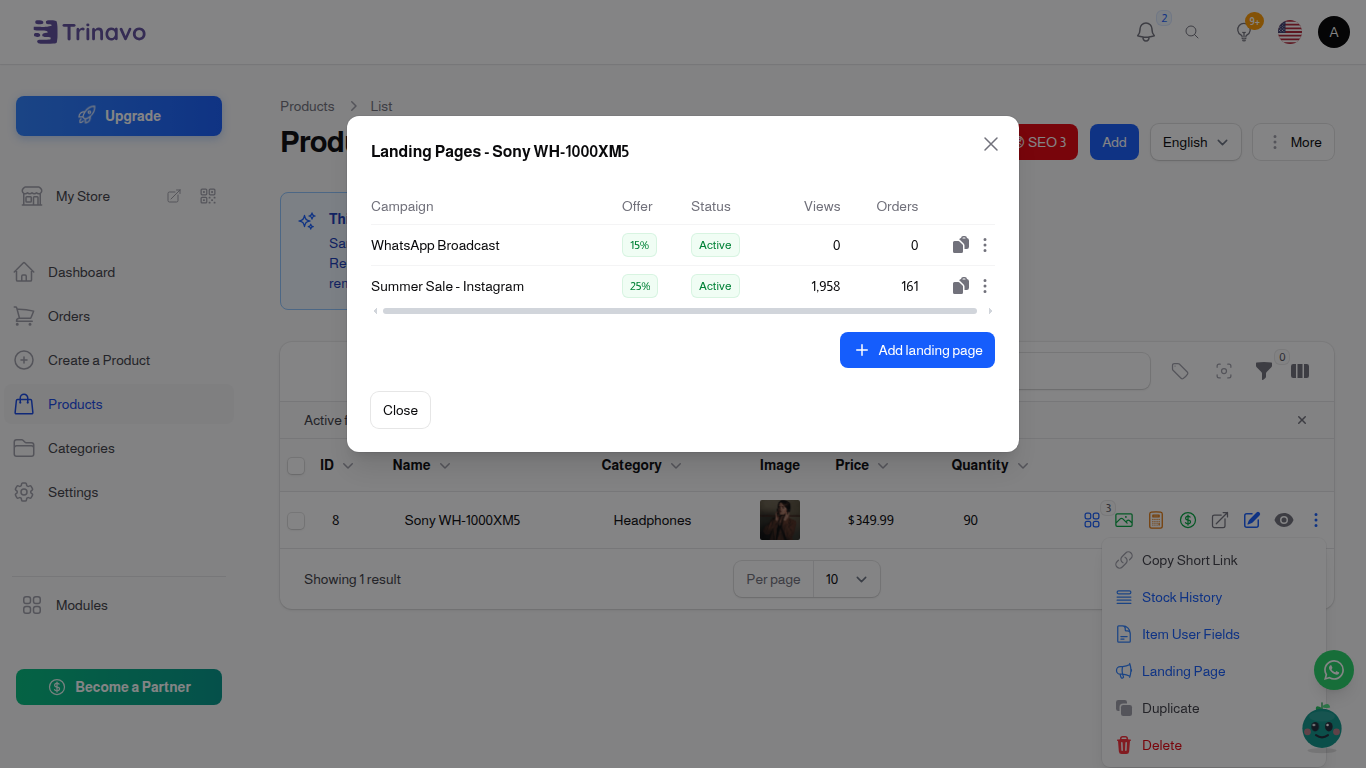Click the Upgrade button

pyautogui.click(x=119, y=116)
